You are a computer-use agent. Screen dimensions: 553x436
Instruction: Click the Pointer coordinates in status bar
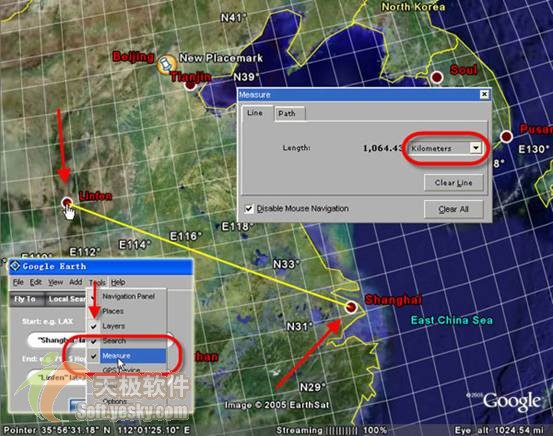coord(97,430)
